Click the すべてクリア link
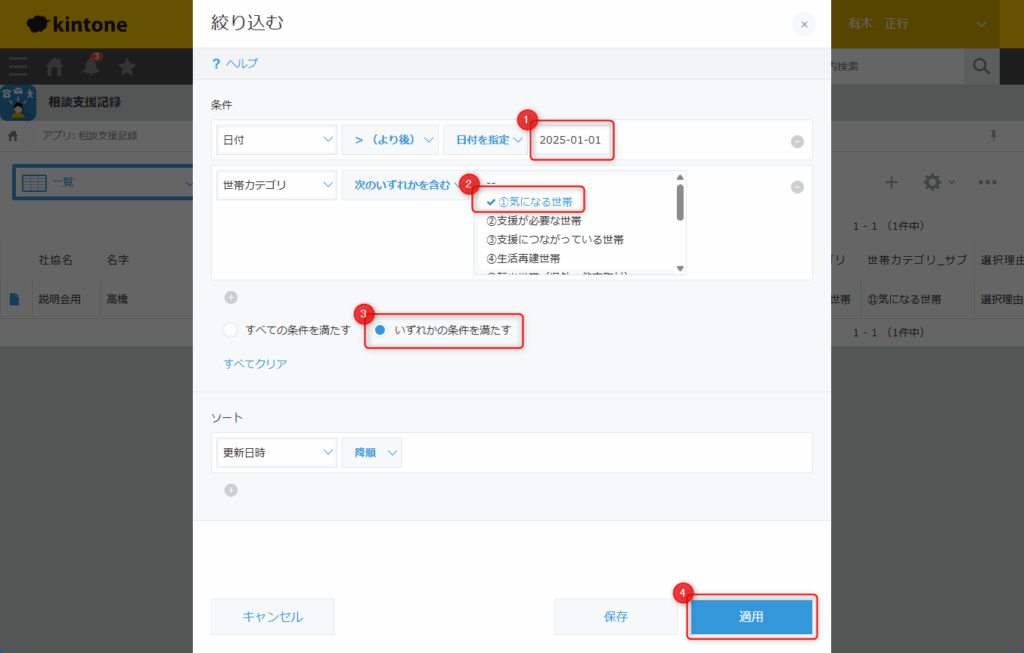Image resolution: width=1024 pixels, height=653 pixels. [x=255, y=364]
